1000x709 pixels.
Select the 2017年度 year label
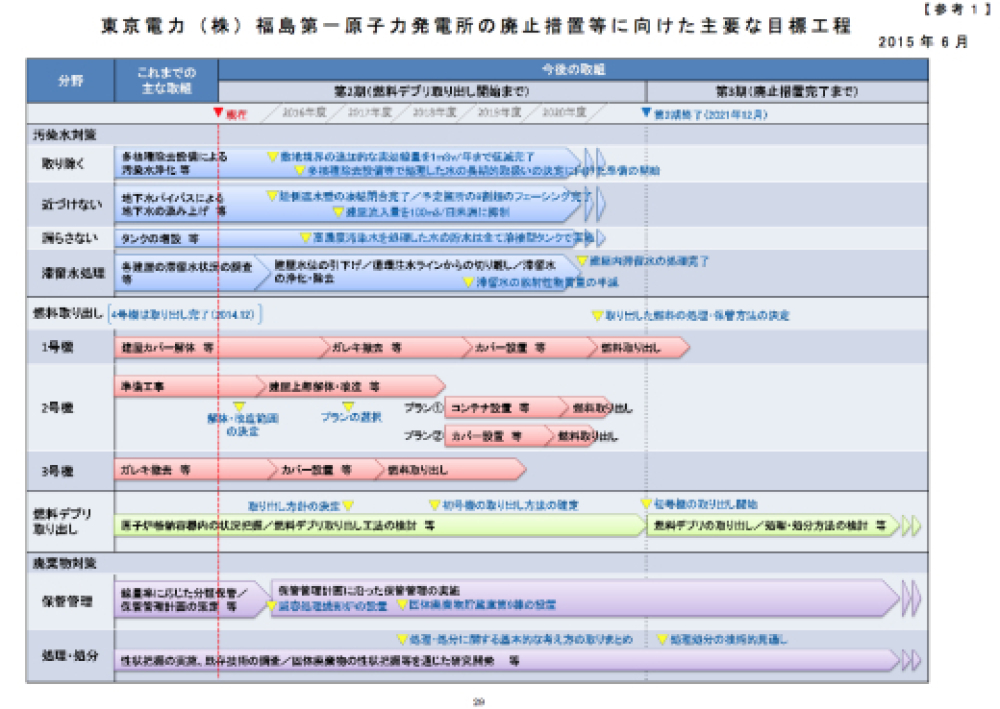pos(369,113)
